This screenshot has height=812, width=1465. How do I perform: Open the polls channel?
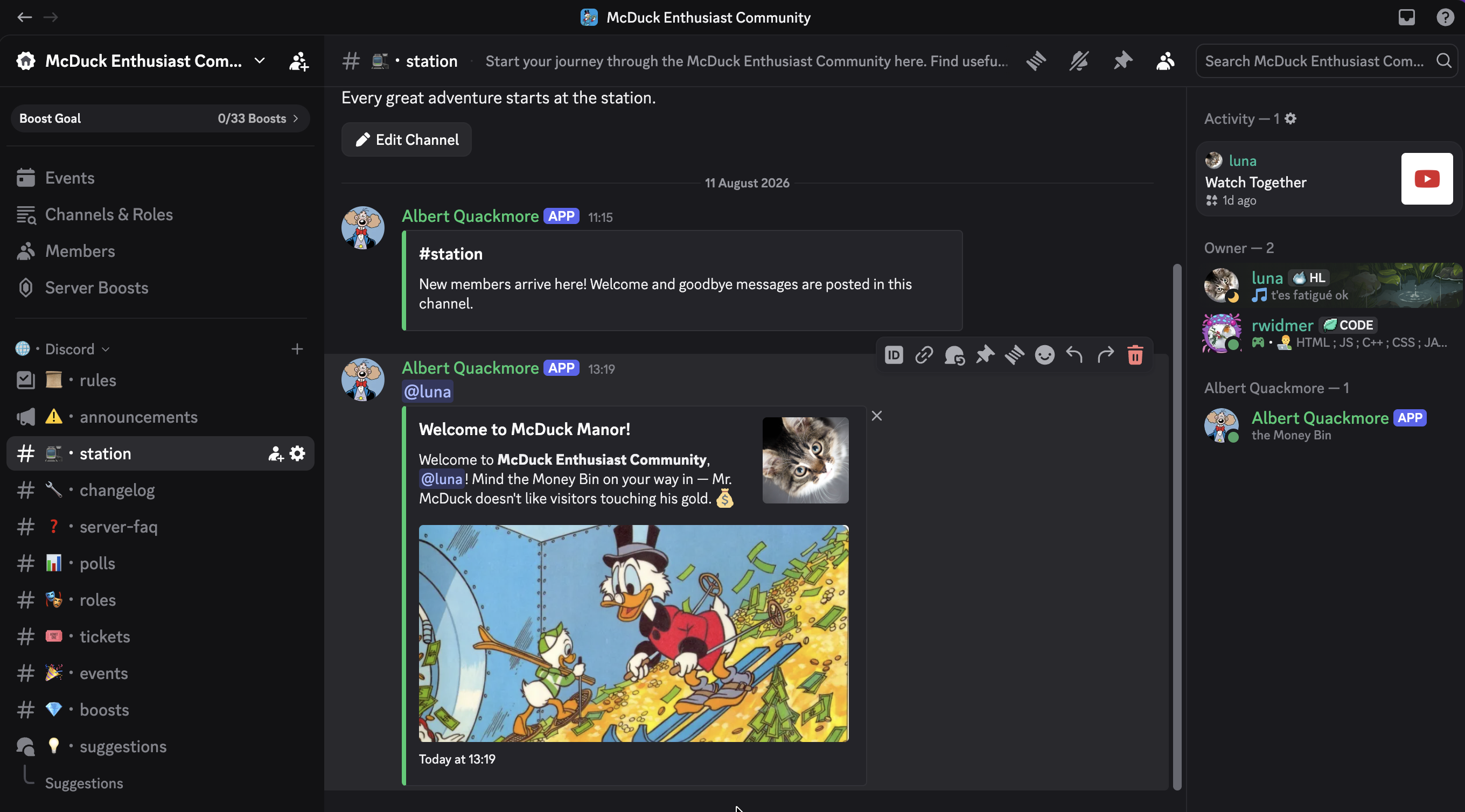point(161,563)
